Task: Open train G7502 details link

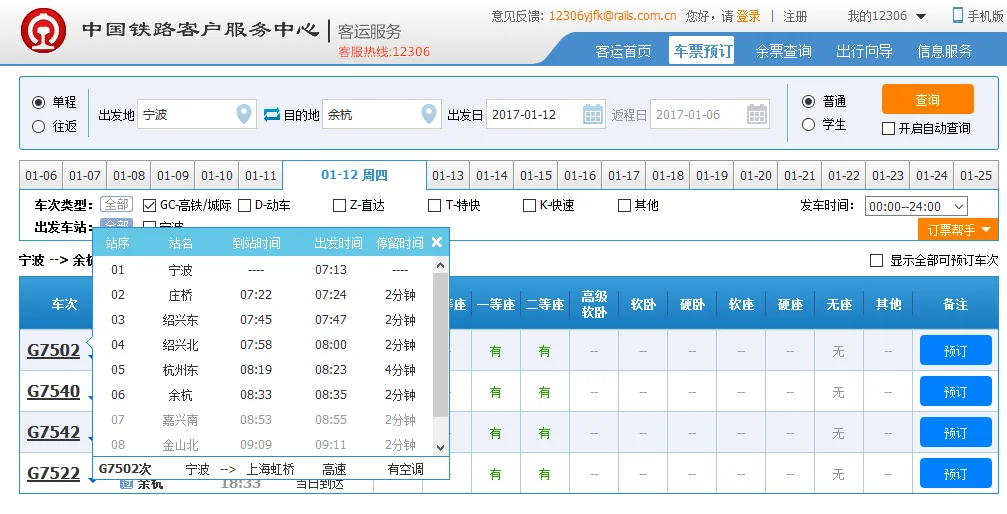Action: (53, 350)
